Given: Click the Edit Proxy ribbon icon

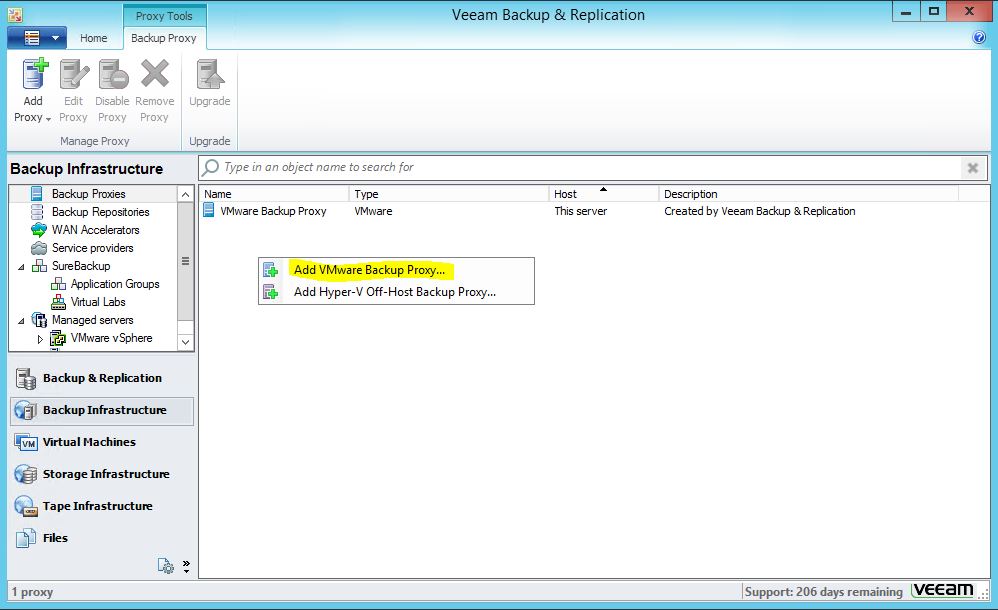Looking at the screenshot, I should click(74, 74).
